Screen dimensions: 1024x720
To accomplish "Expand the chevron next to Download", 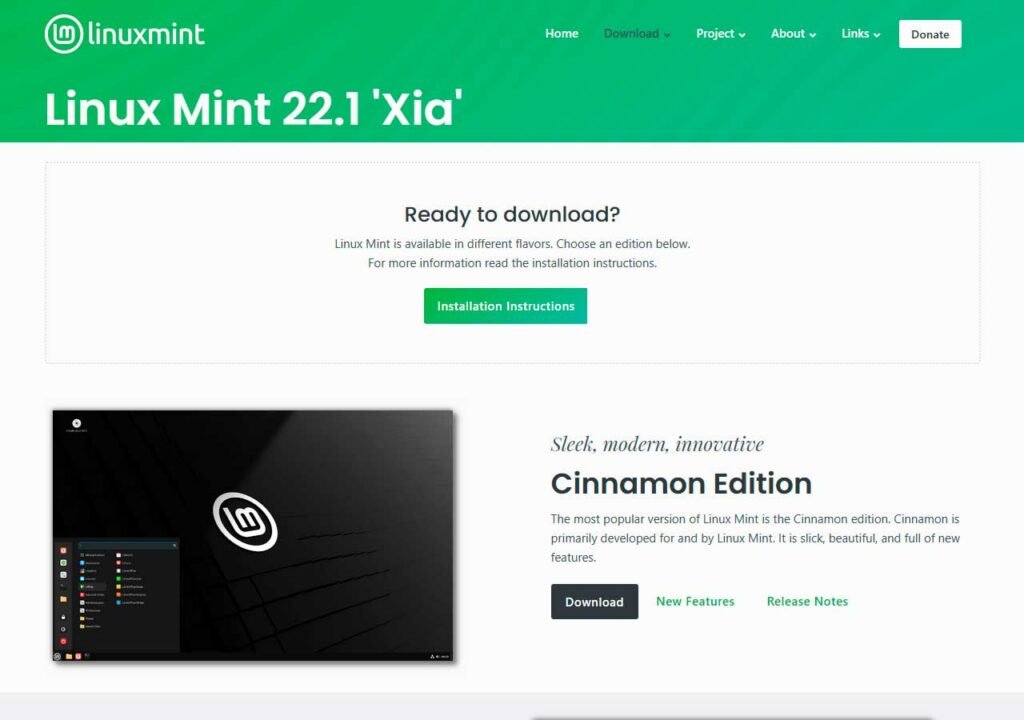I will [x=667, y=35].
